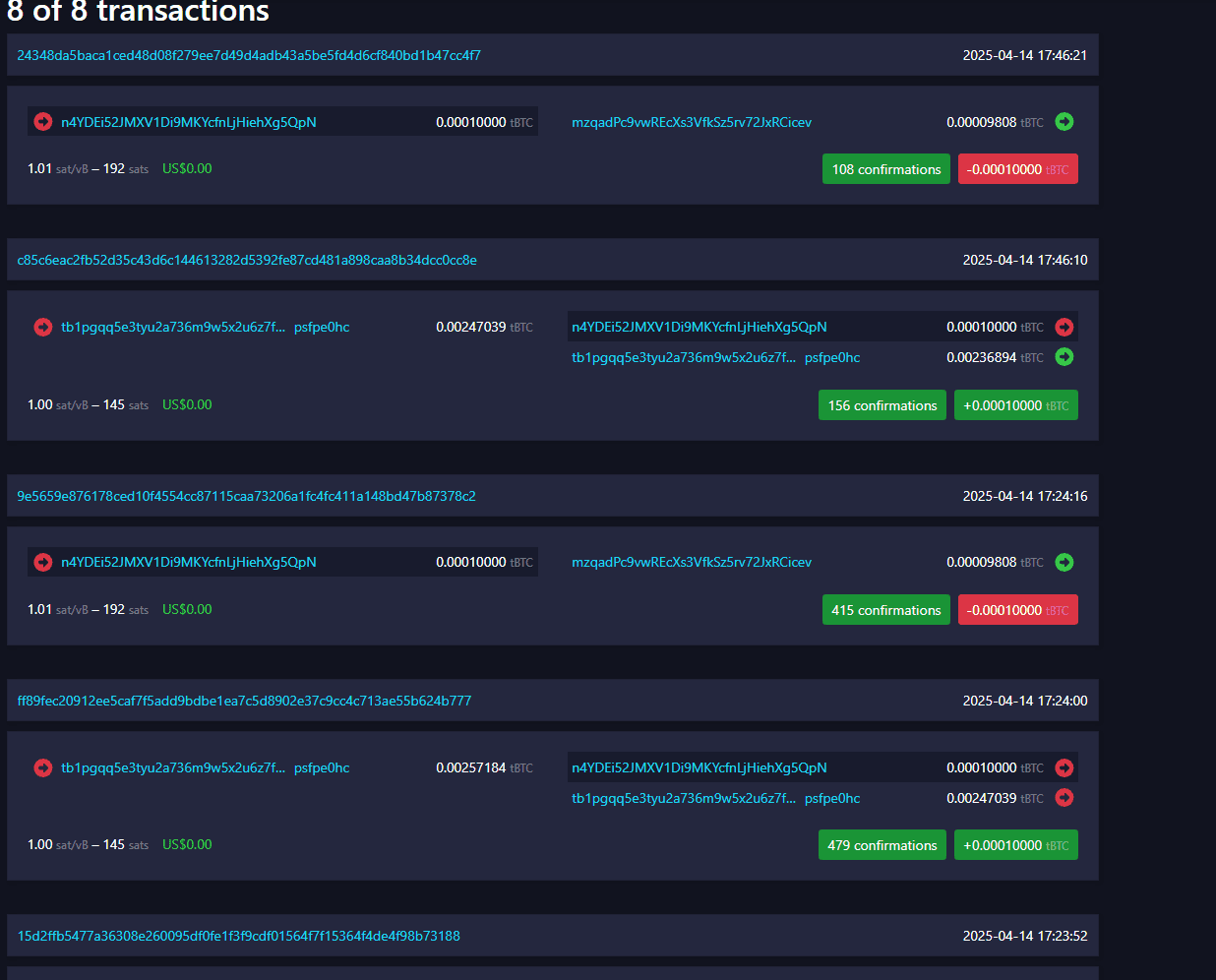The width and height of the screenshot is (1216, 980).
Task: Toggle -0.00010000 tBTC amount button in 17:46:21 transaction
Action: (x=1018, y=169)
